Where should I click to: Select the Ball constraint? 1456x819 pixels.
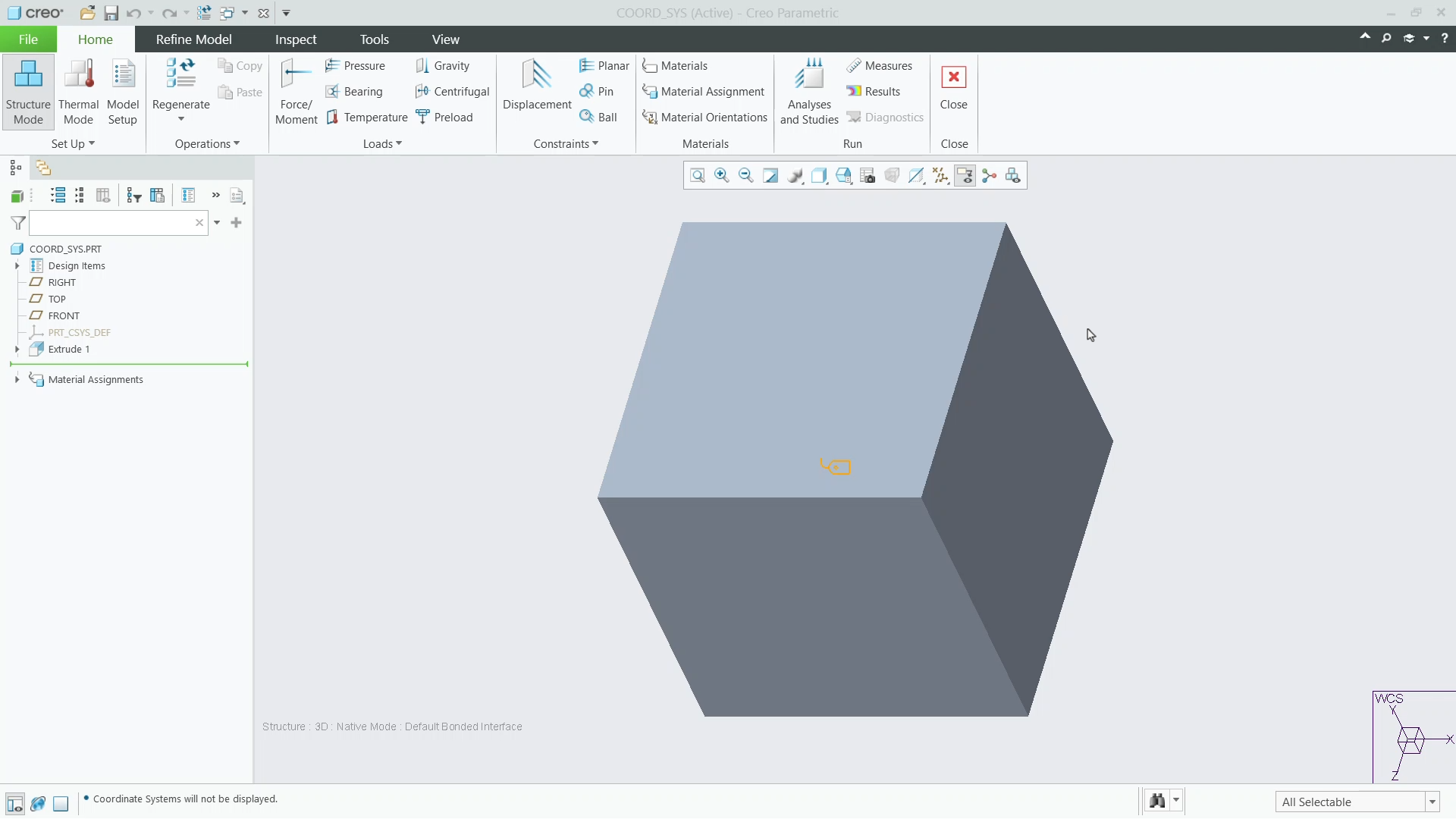598,118
